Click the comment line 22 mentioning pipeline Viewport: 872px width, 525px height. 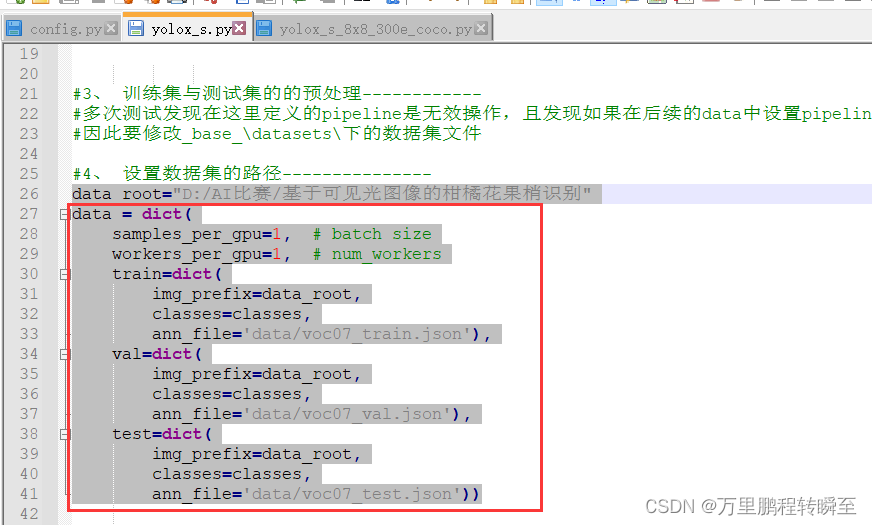(x=472, y=113)
